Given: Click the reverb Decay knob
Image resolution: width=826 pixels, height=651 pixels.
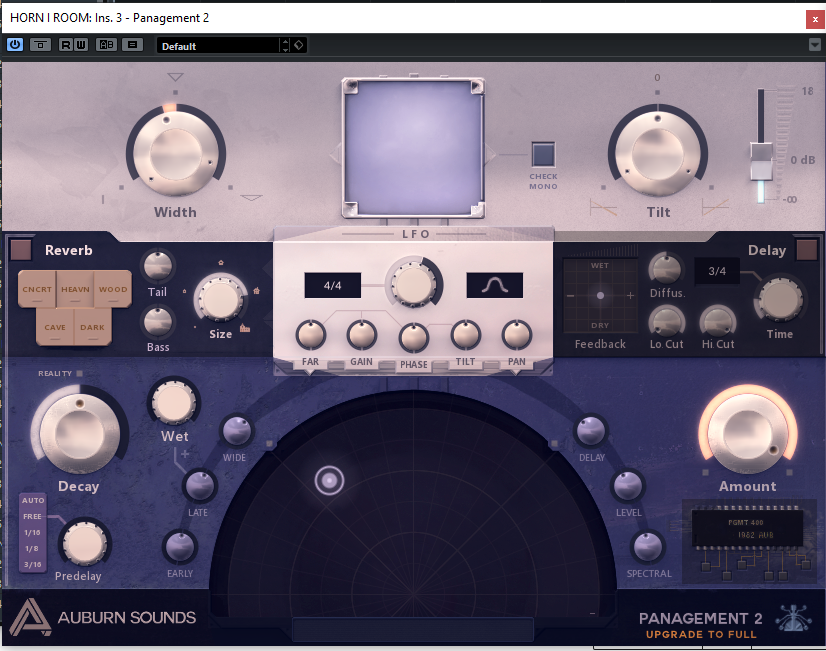Looking at the screenshot, I should [80, 433].
